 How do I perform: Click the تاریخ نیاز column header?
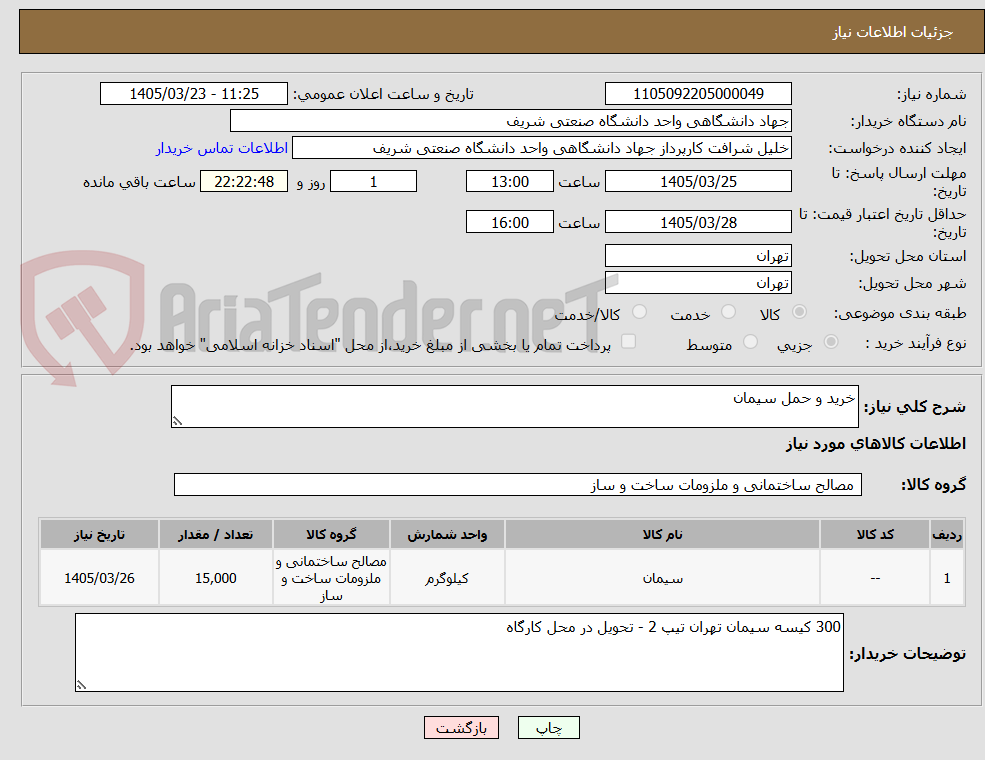pos(99,535)
